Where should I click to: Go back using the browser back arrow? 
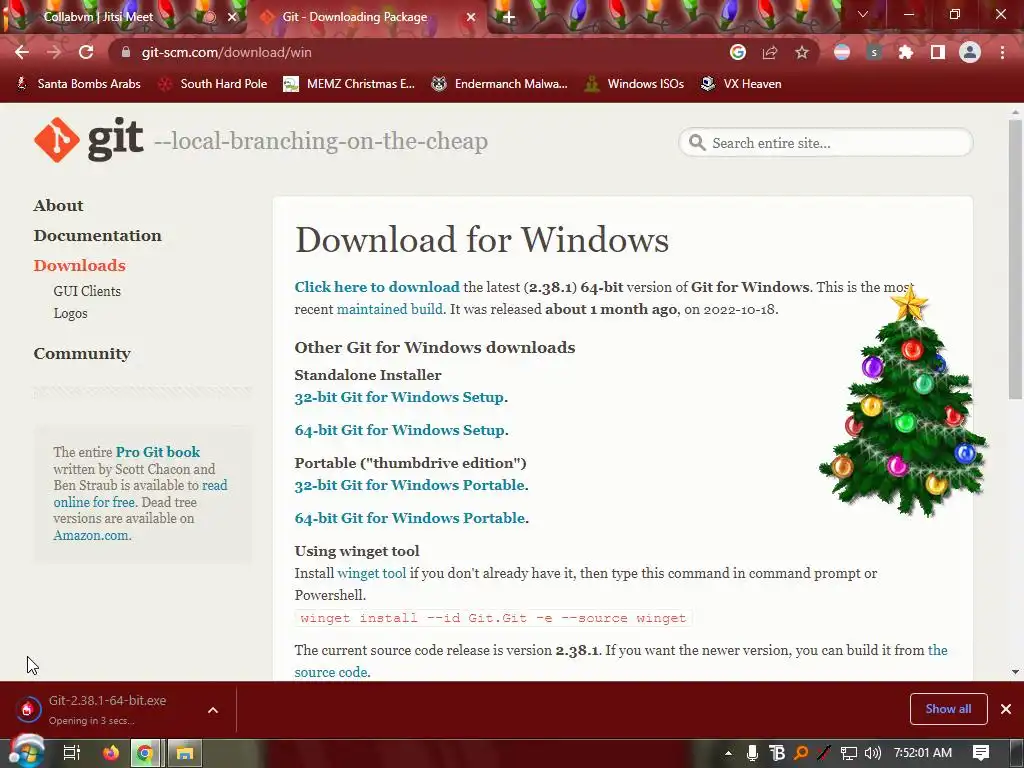[22, 52]
